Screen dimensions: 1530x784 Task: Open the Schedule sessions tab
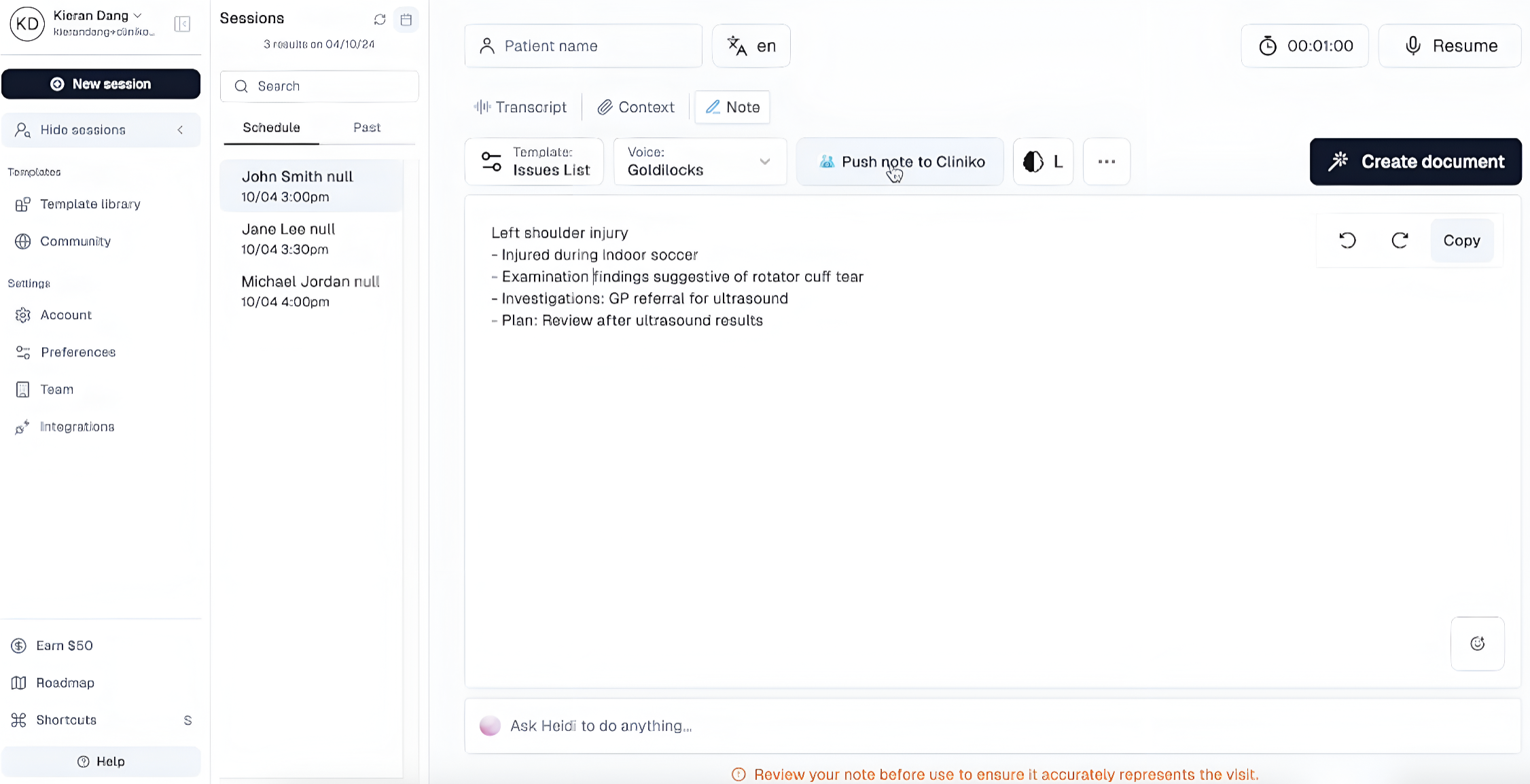(271, 128)
